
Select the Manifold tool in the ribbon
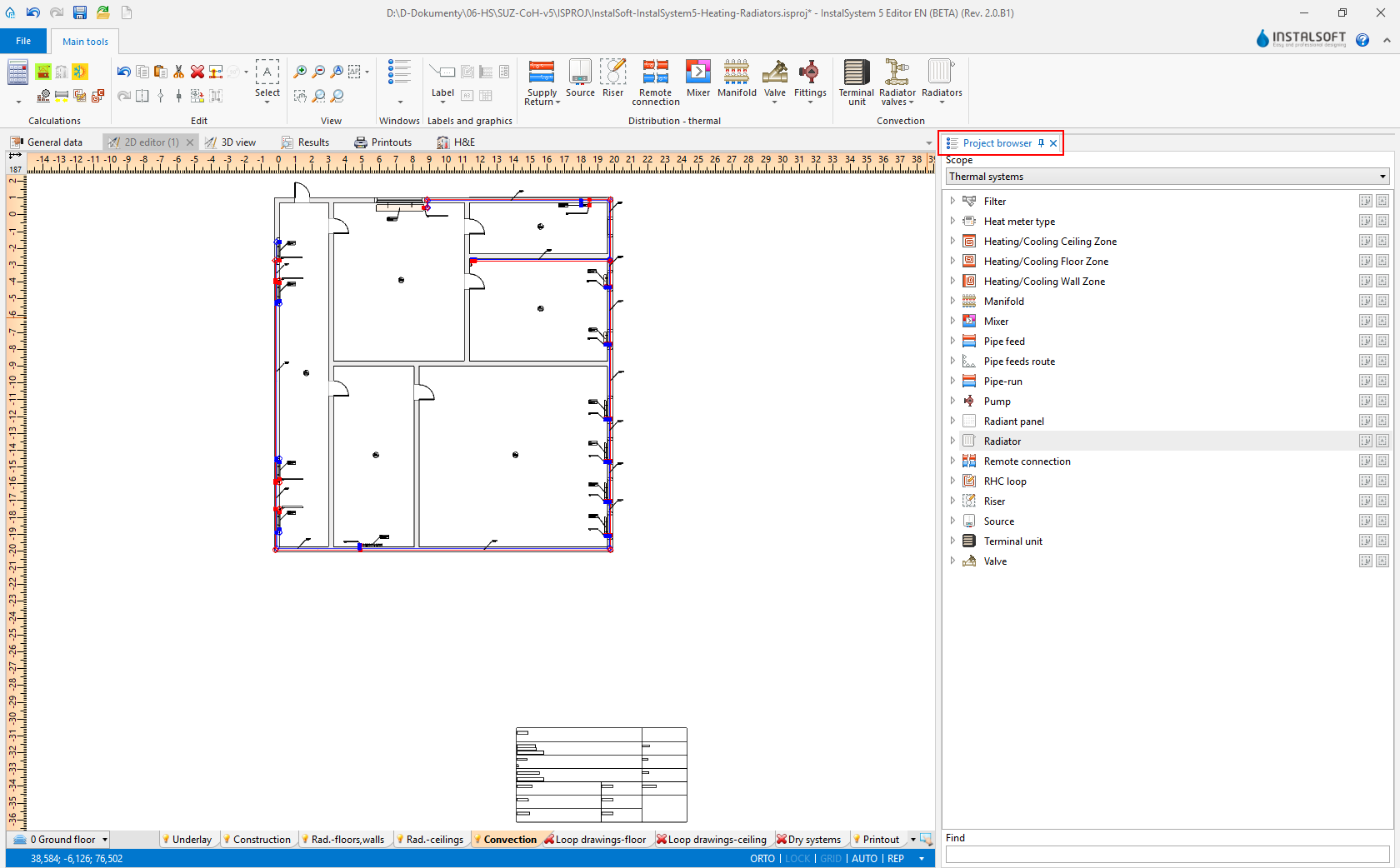pyautogui.click(x=737, y=79)
